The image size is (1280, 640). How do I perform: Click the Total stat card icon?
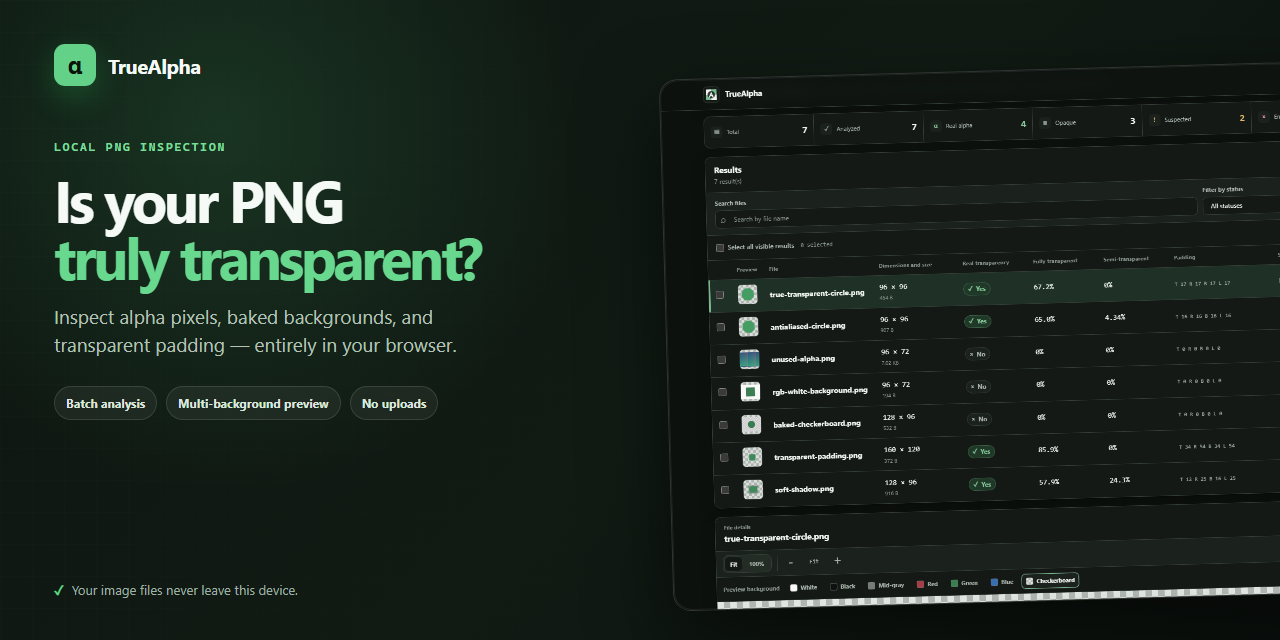tap(717, 132)
